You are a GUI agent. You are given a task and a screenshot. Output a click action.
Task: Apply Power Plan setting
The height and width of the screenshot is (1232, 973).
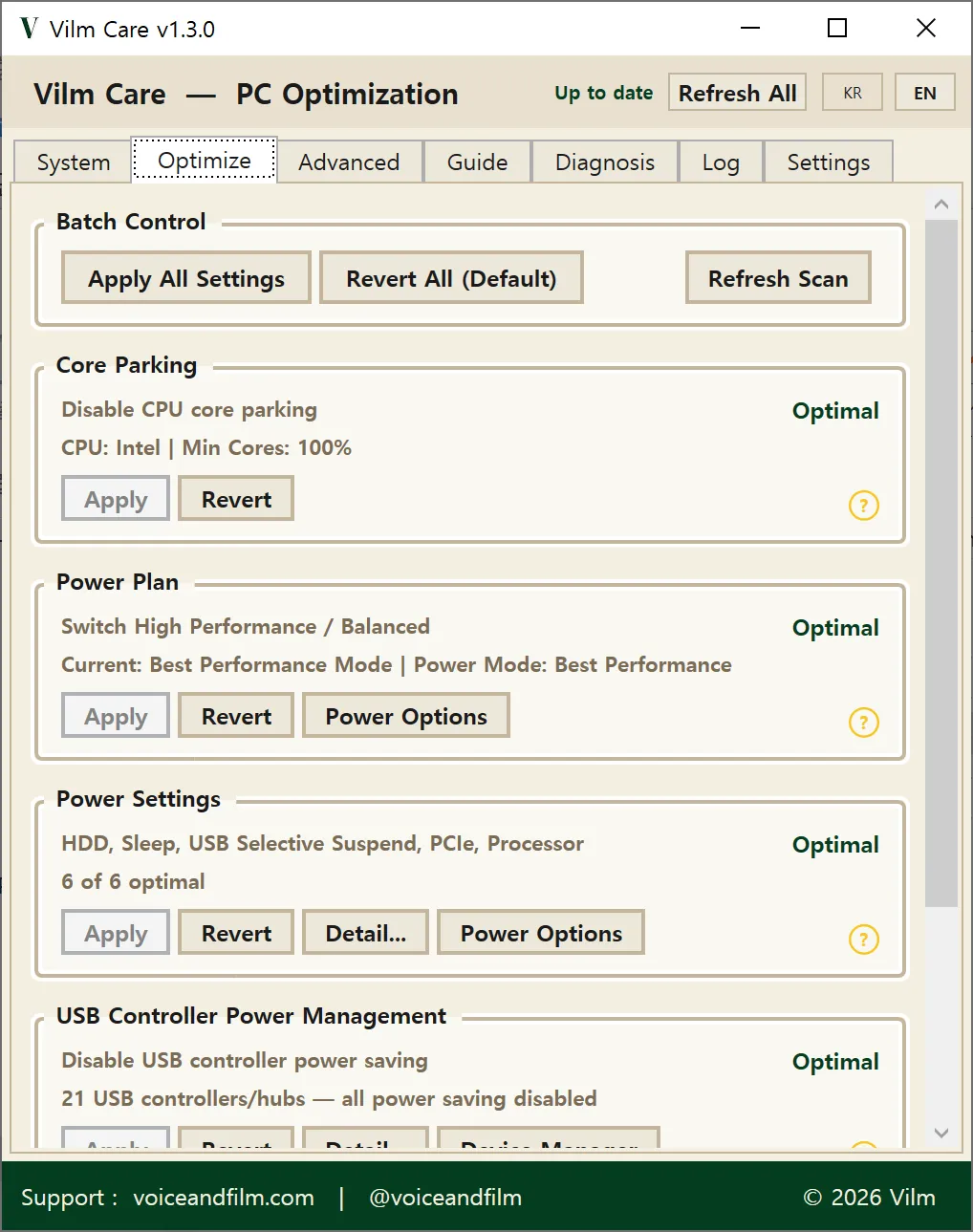click(x=116, y=716)
